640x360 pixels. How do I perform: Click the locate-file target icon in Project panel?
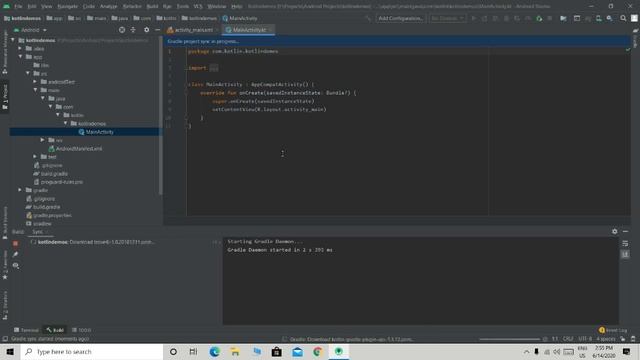coord(122,30)
